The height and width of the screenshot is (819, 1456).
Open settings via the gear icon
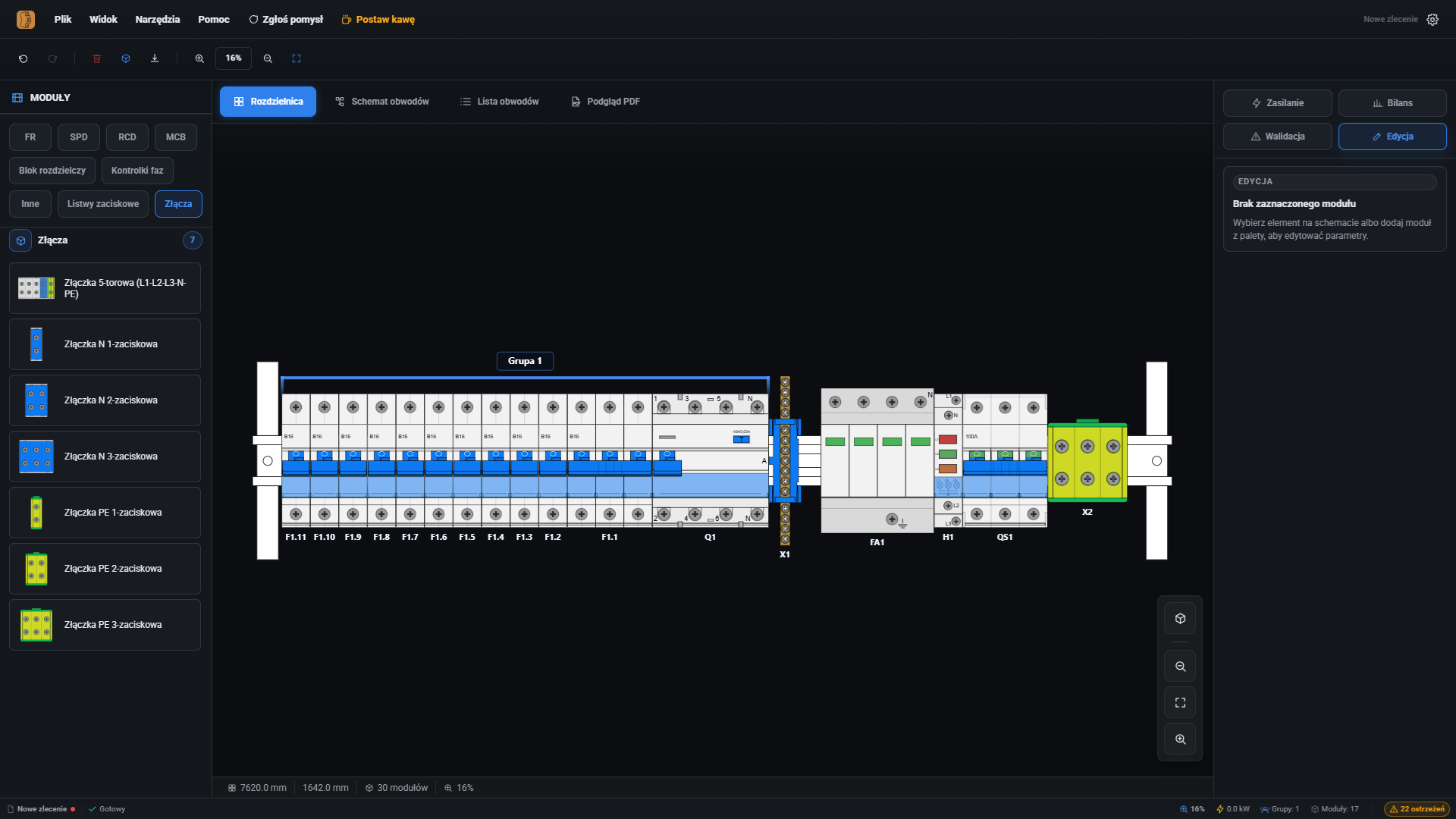coord(1432,20)
